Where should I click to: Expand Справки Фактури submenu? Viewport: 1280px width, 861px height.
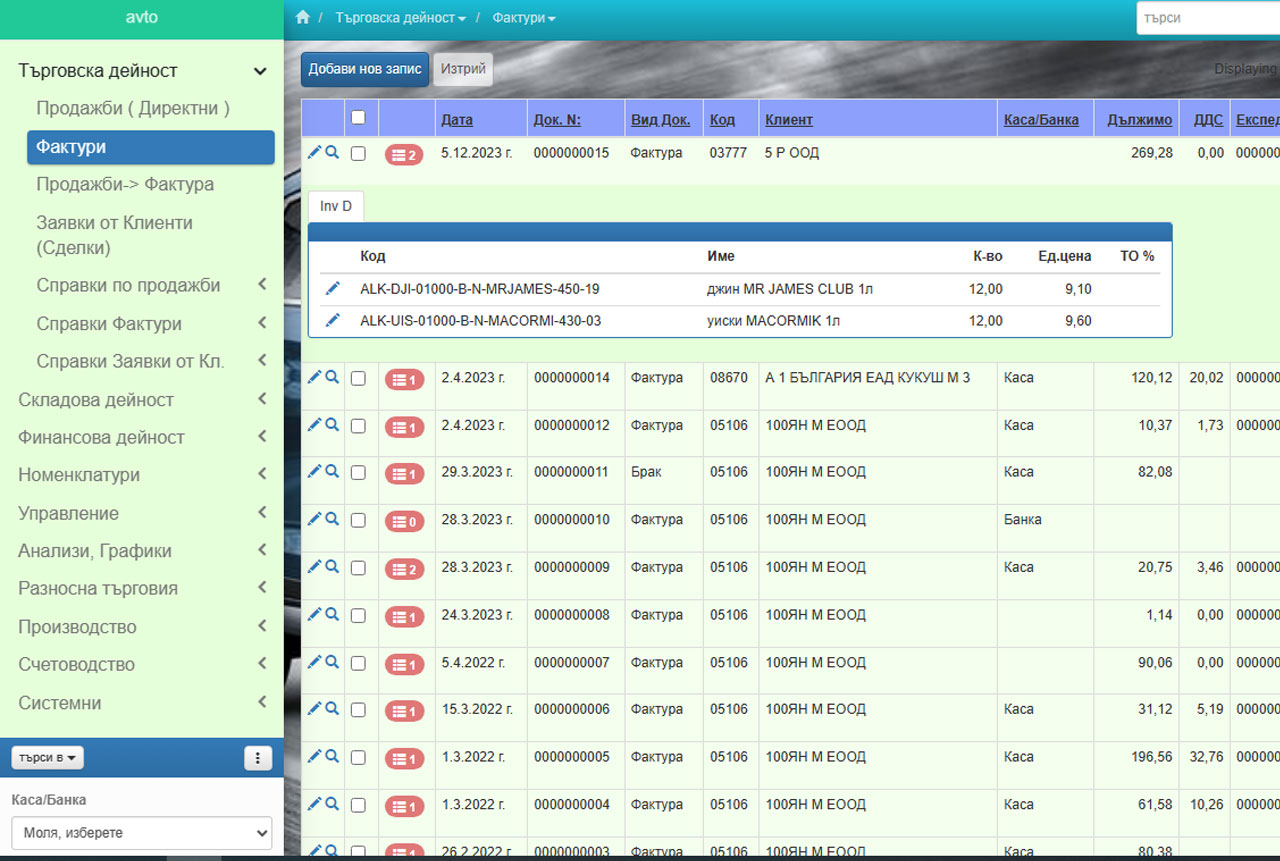tap(150, 324)
